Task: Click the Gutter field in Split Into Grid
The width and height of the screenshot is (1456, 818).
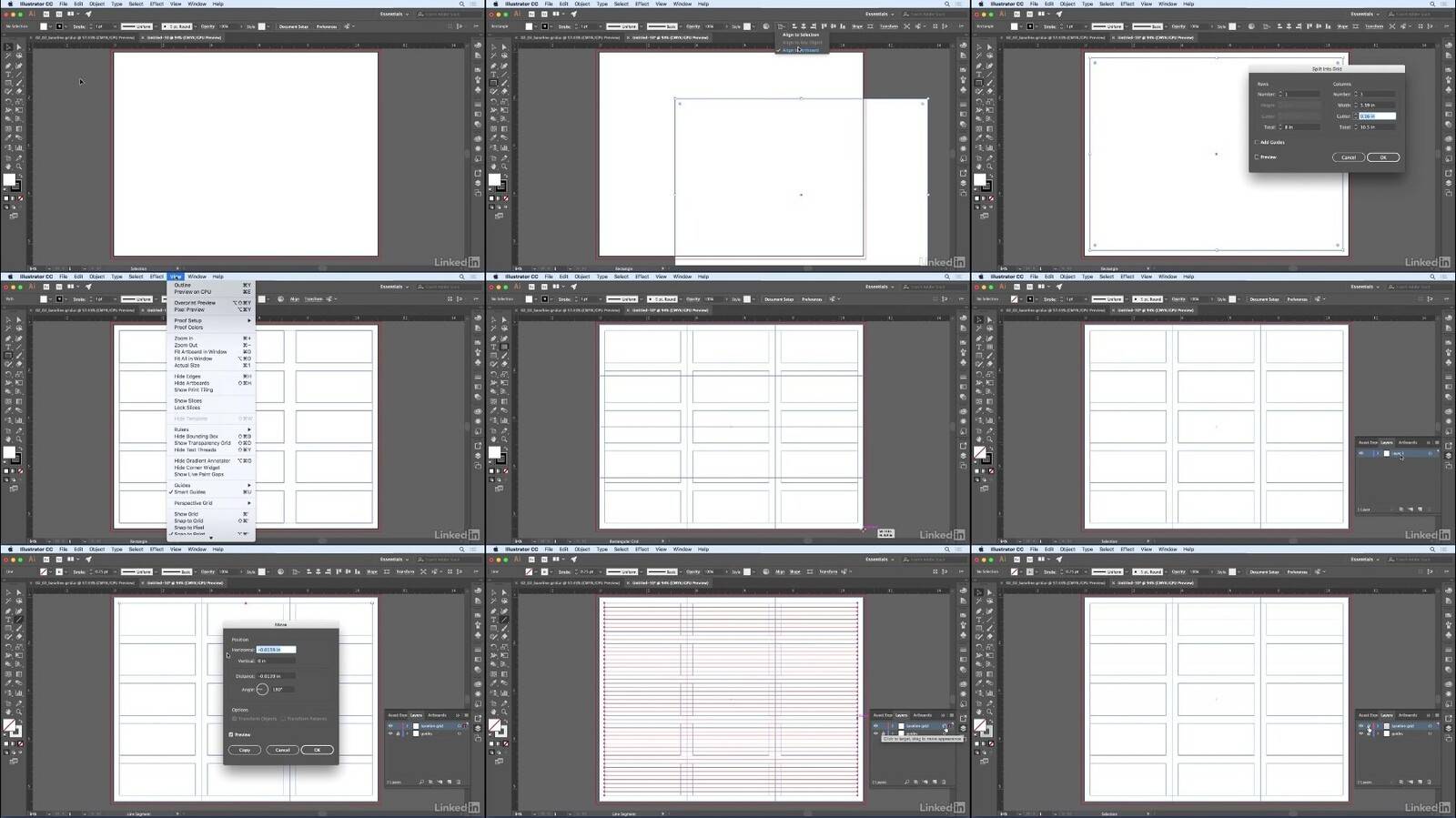Action: pos(1375,116)
